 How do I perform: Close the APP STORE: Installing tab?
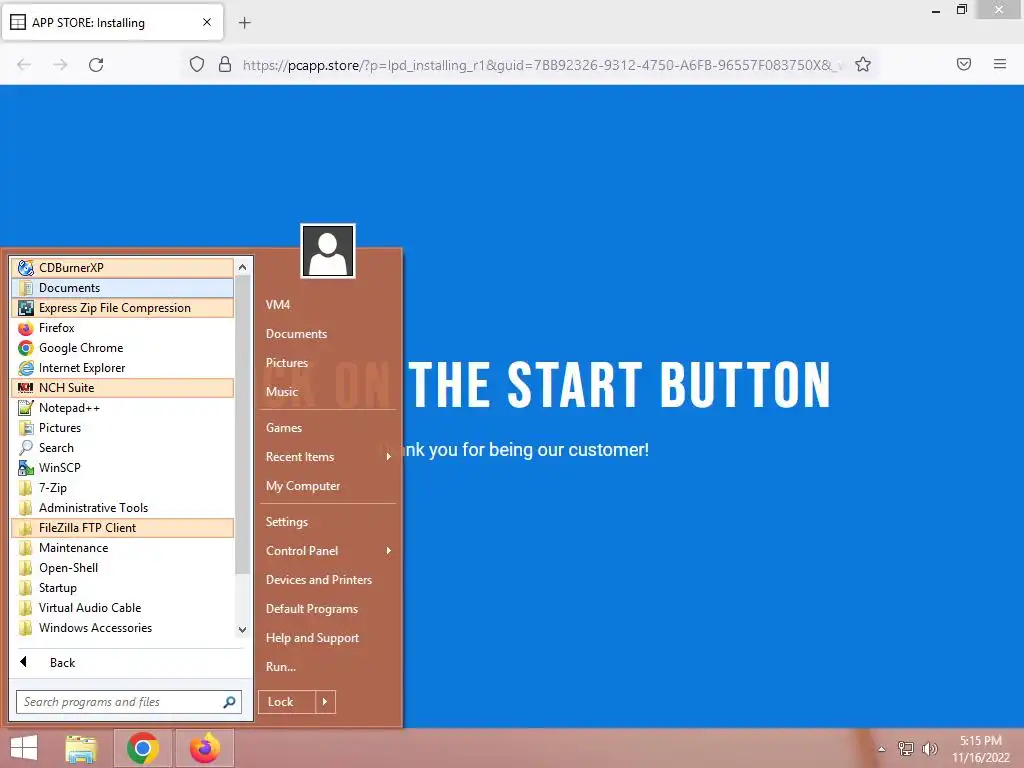pos(207,22)
